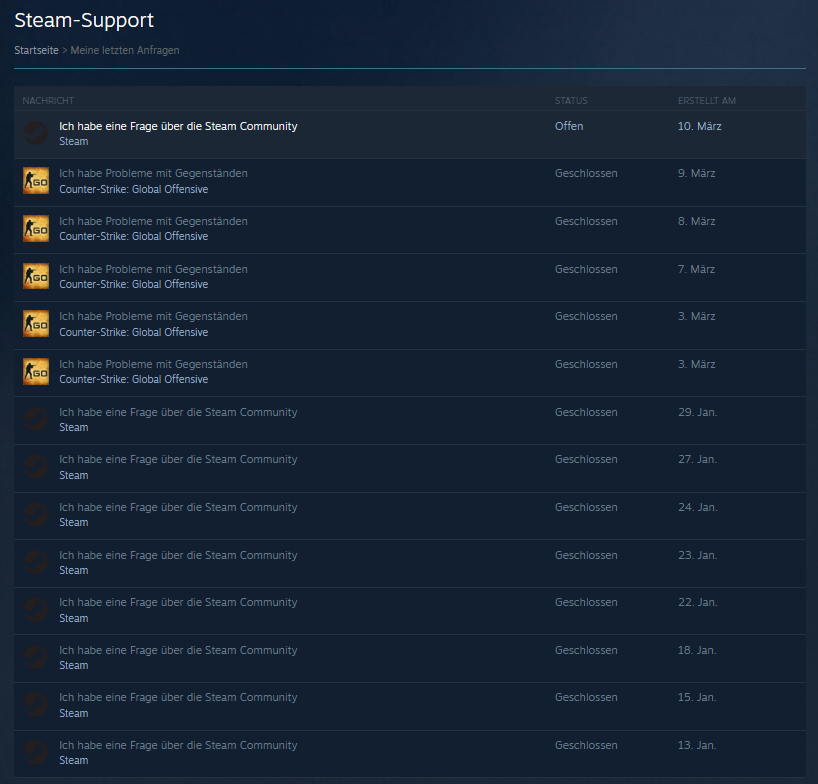Click 'Geschlossen' status of the 22. Jan. request

click(586, 602)
